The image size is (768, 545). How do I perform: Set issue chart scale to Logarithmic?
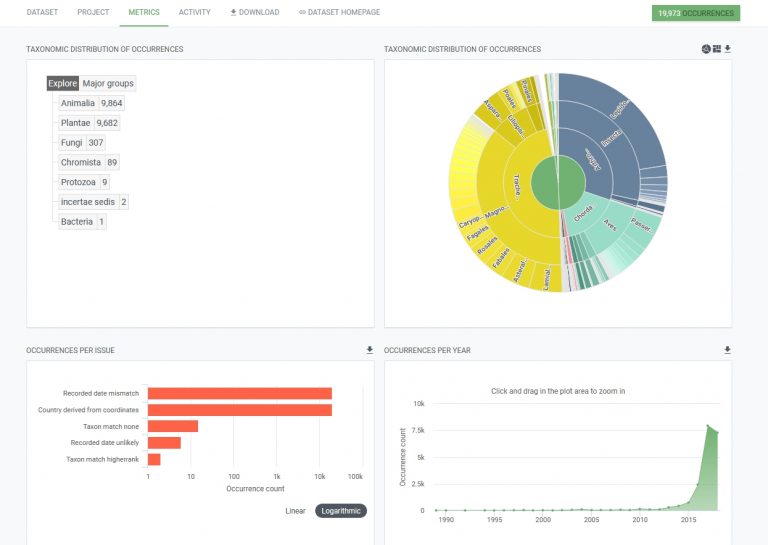pos(341,511)
